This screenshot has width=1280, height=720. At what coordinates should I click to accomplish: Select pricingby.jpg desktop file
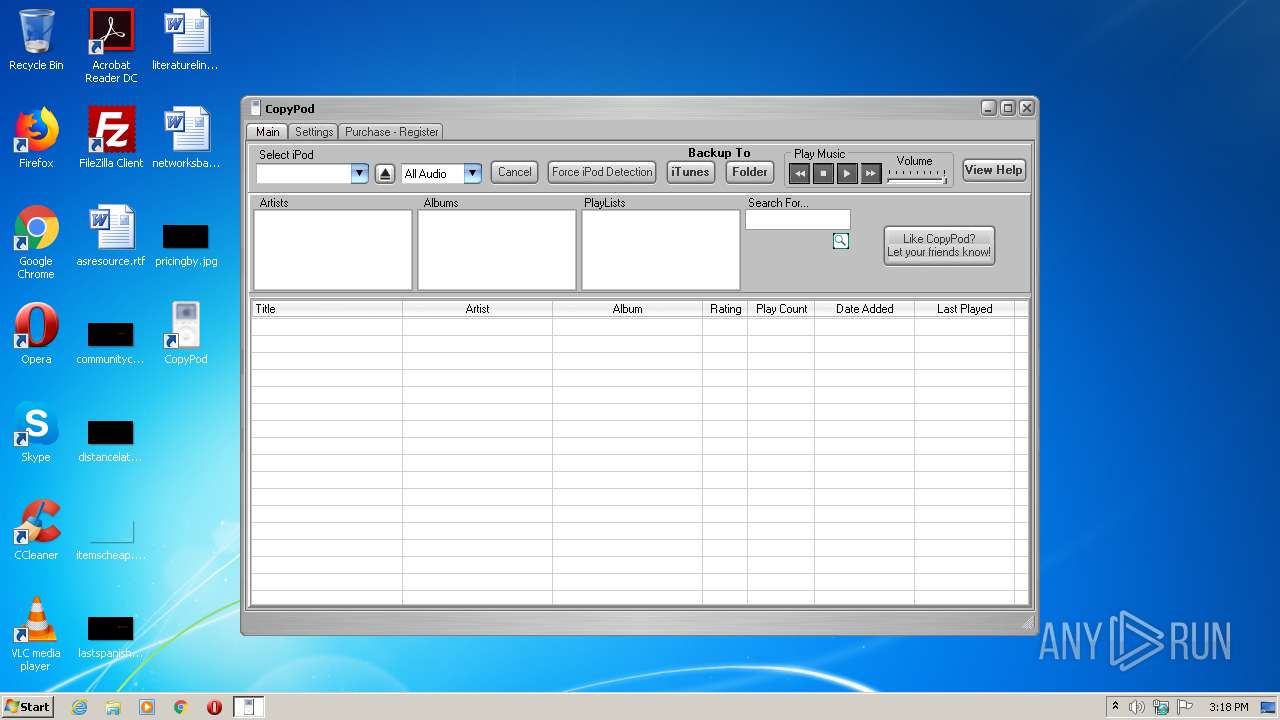point(186,244)
